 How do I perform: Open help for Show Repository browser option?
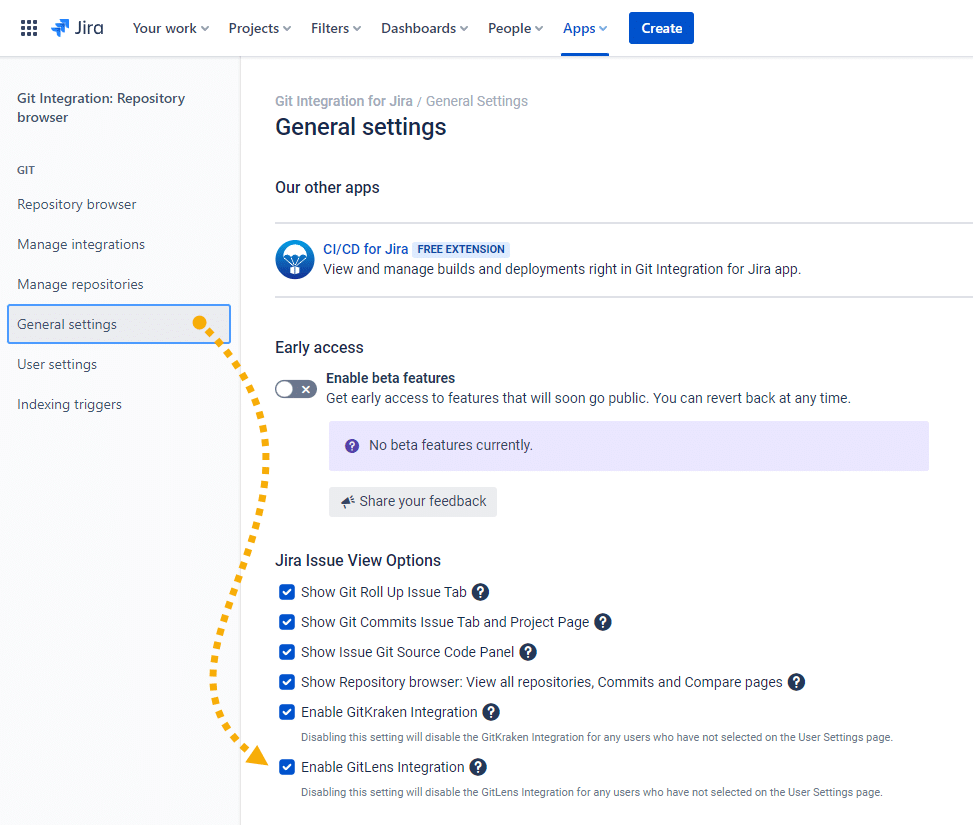[x=796, y=682]
